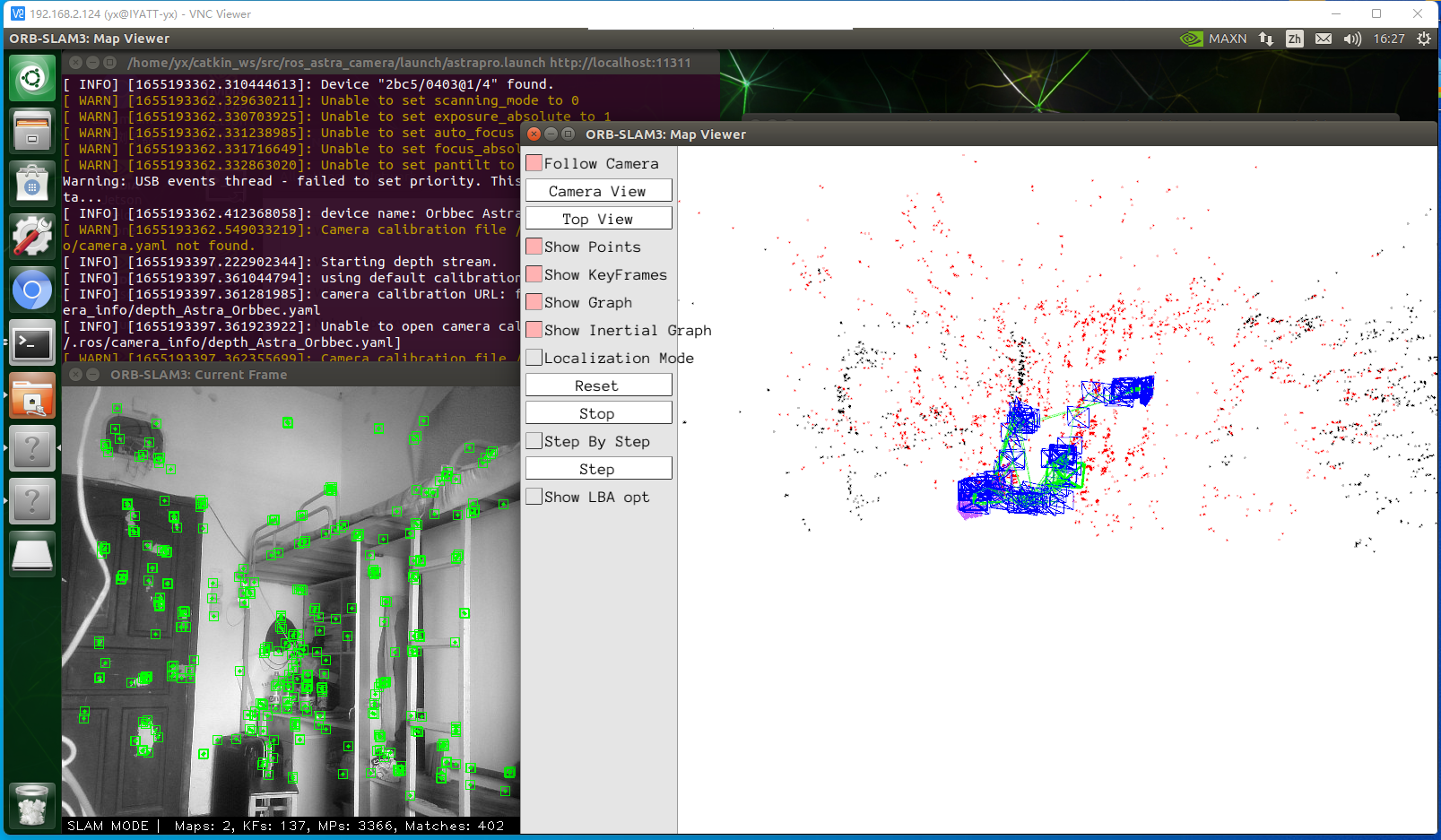Open the network connections indicator menu
This screenshot has height=840, width=1441.
click(1266, 39)
